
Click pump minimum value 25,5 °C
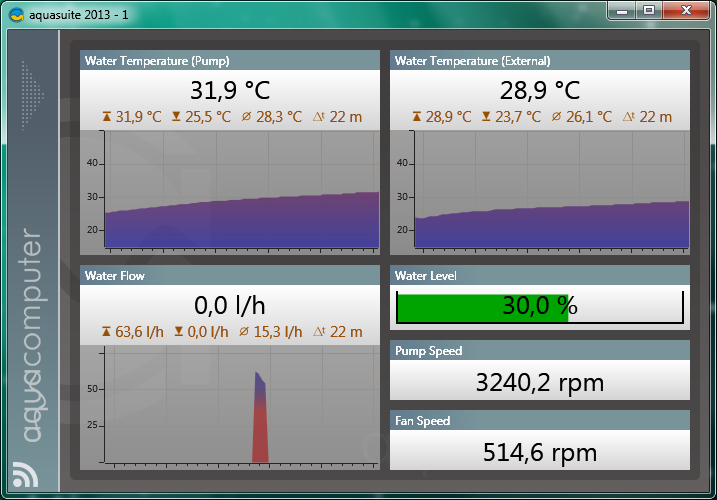(208, 117)
